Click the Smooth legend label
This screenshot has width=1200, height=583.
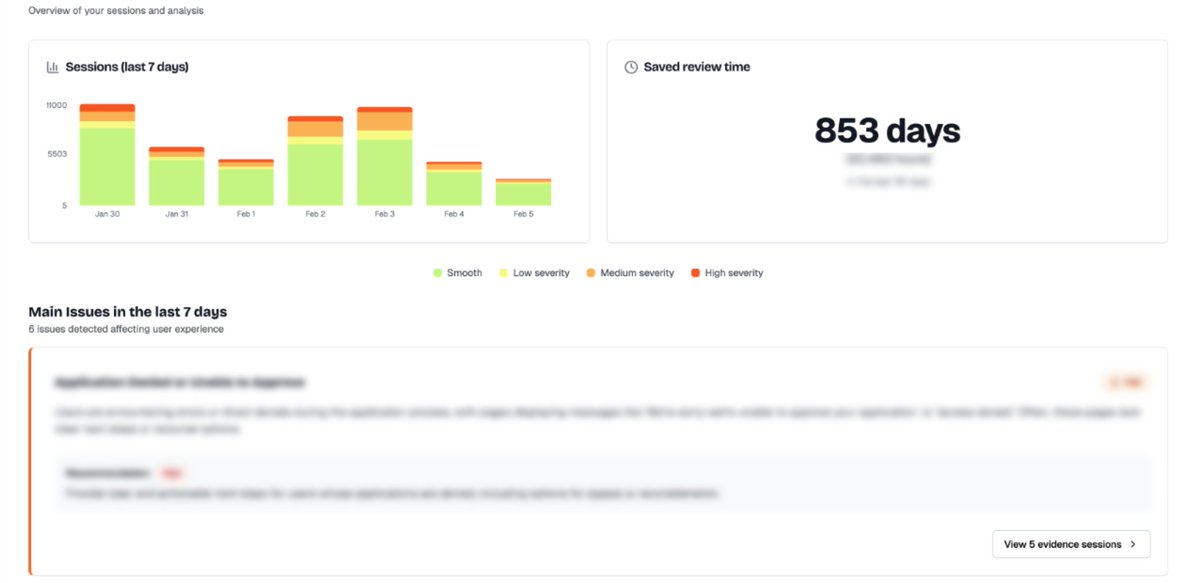point(465,273)
